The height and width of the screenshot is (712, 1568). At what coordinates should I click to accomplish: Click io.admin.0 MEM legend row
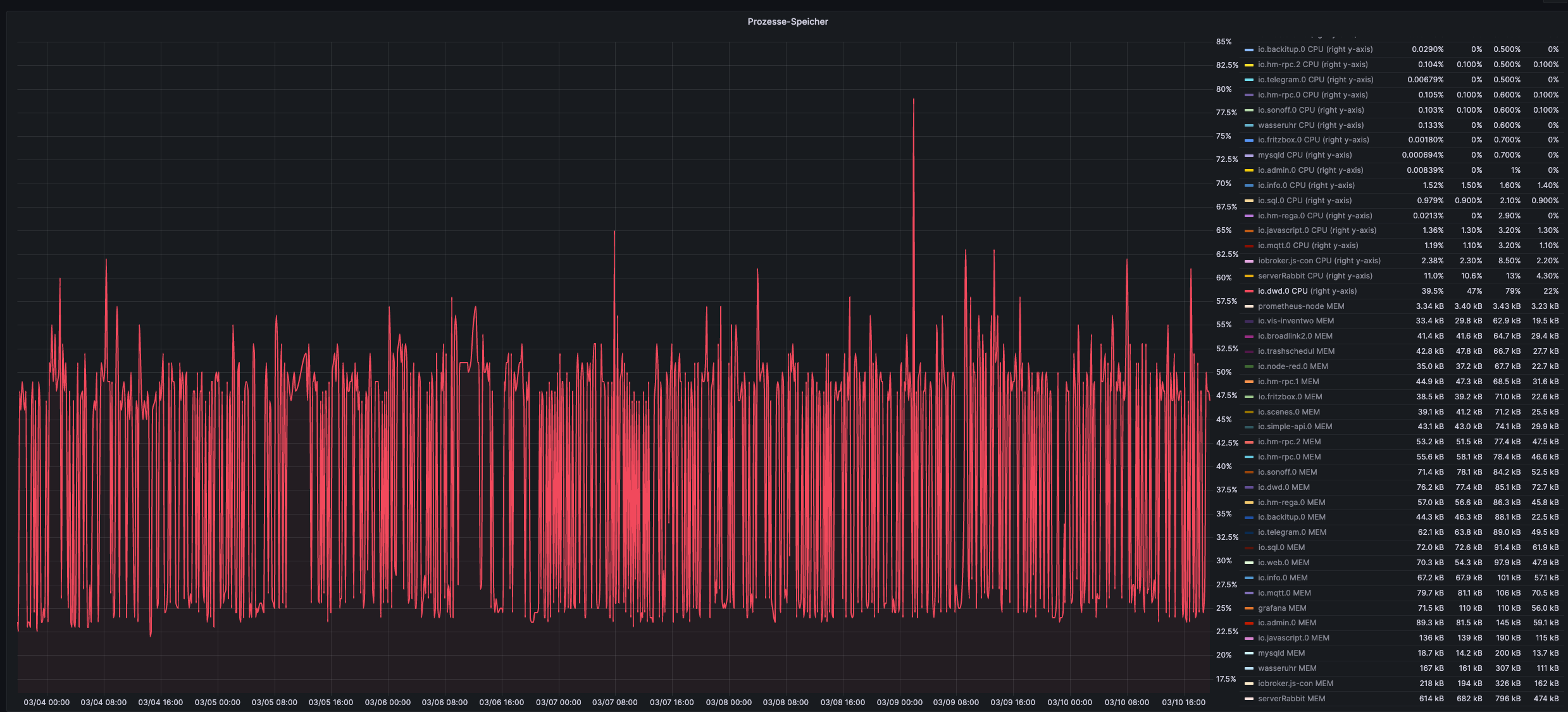pos(1286,623)
